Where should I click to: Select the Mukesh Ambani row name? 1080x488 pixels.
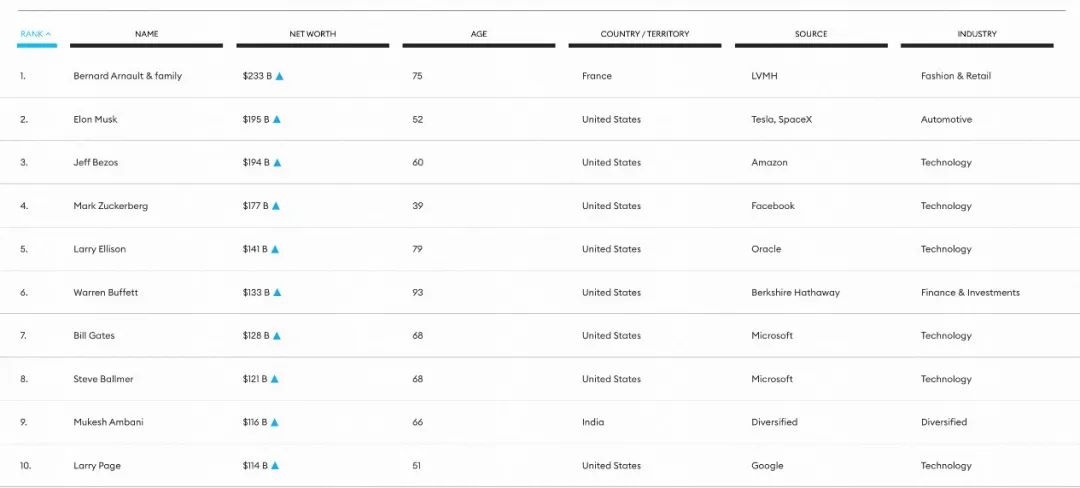(108, 422)
